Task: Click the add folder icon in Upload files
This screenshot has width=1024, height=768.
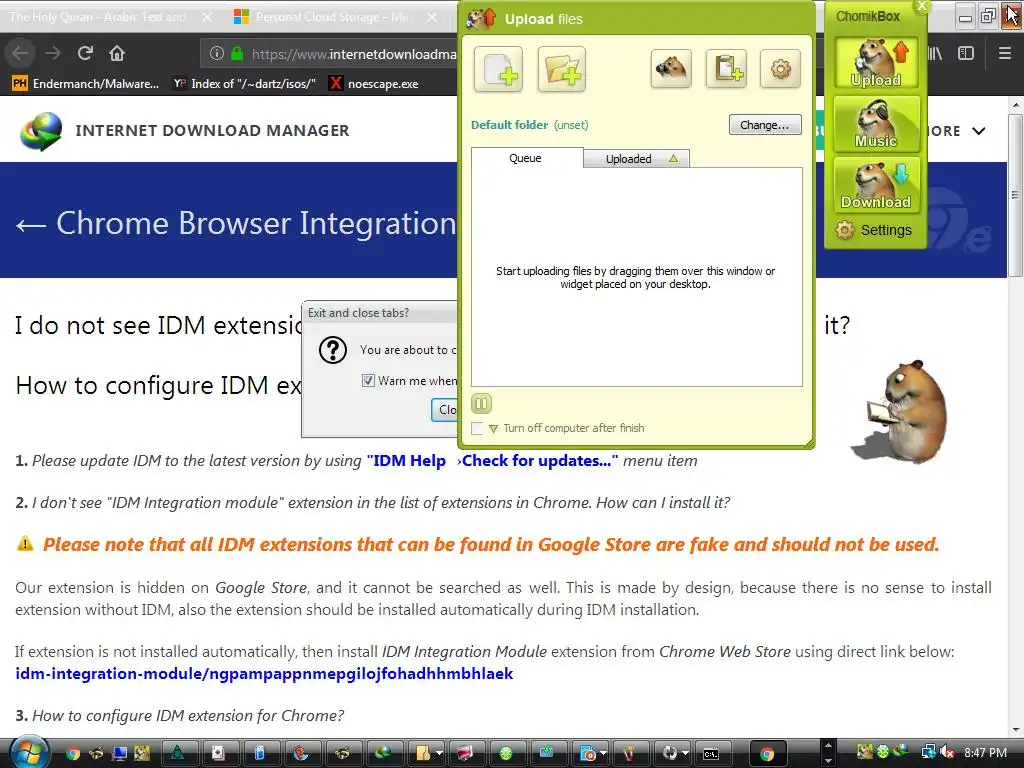Action: pyautogui.click(x=562, y=69)
